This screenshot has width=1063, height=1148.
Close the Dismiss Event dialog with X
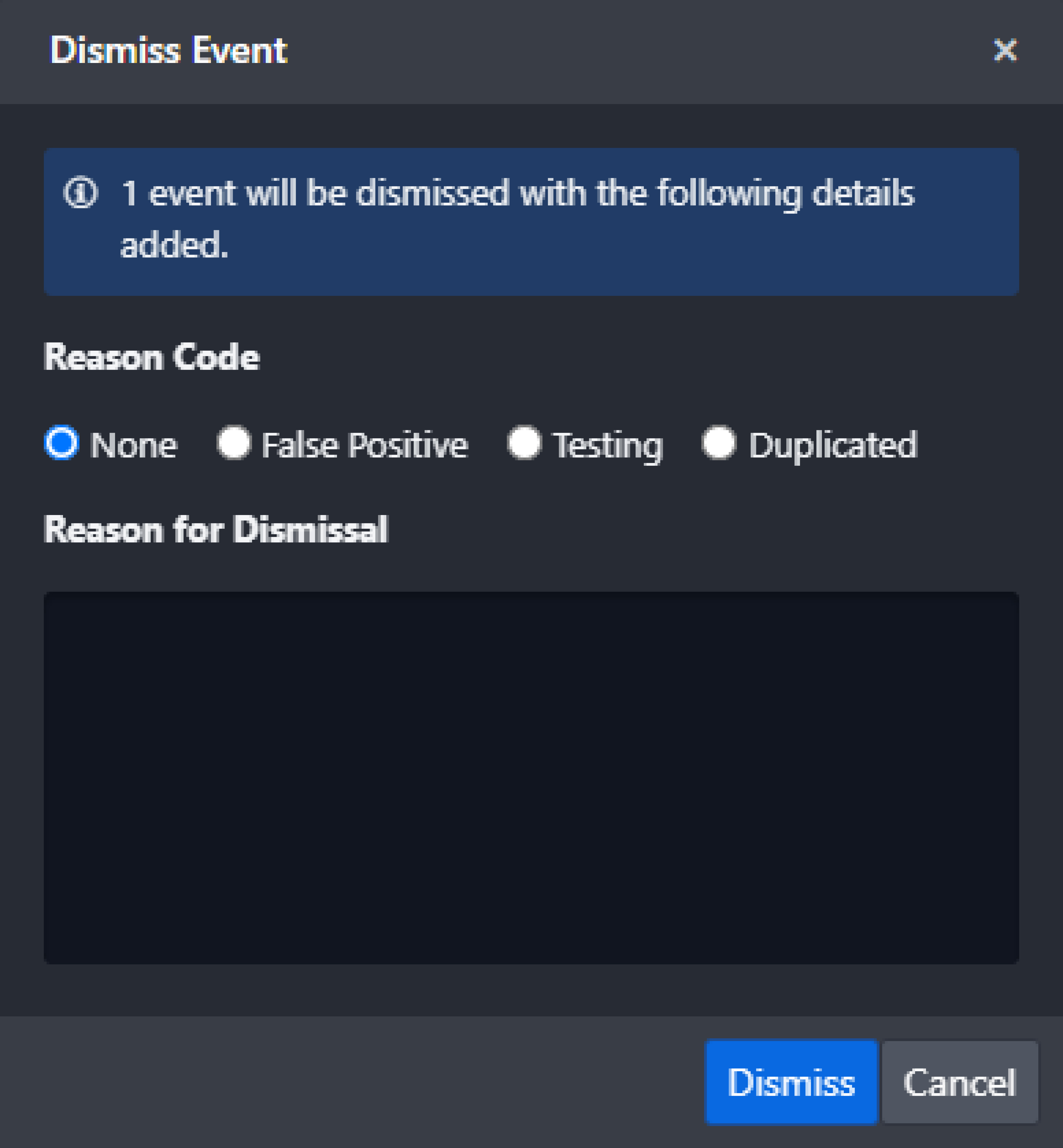1005,50
